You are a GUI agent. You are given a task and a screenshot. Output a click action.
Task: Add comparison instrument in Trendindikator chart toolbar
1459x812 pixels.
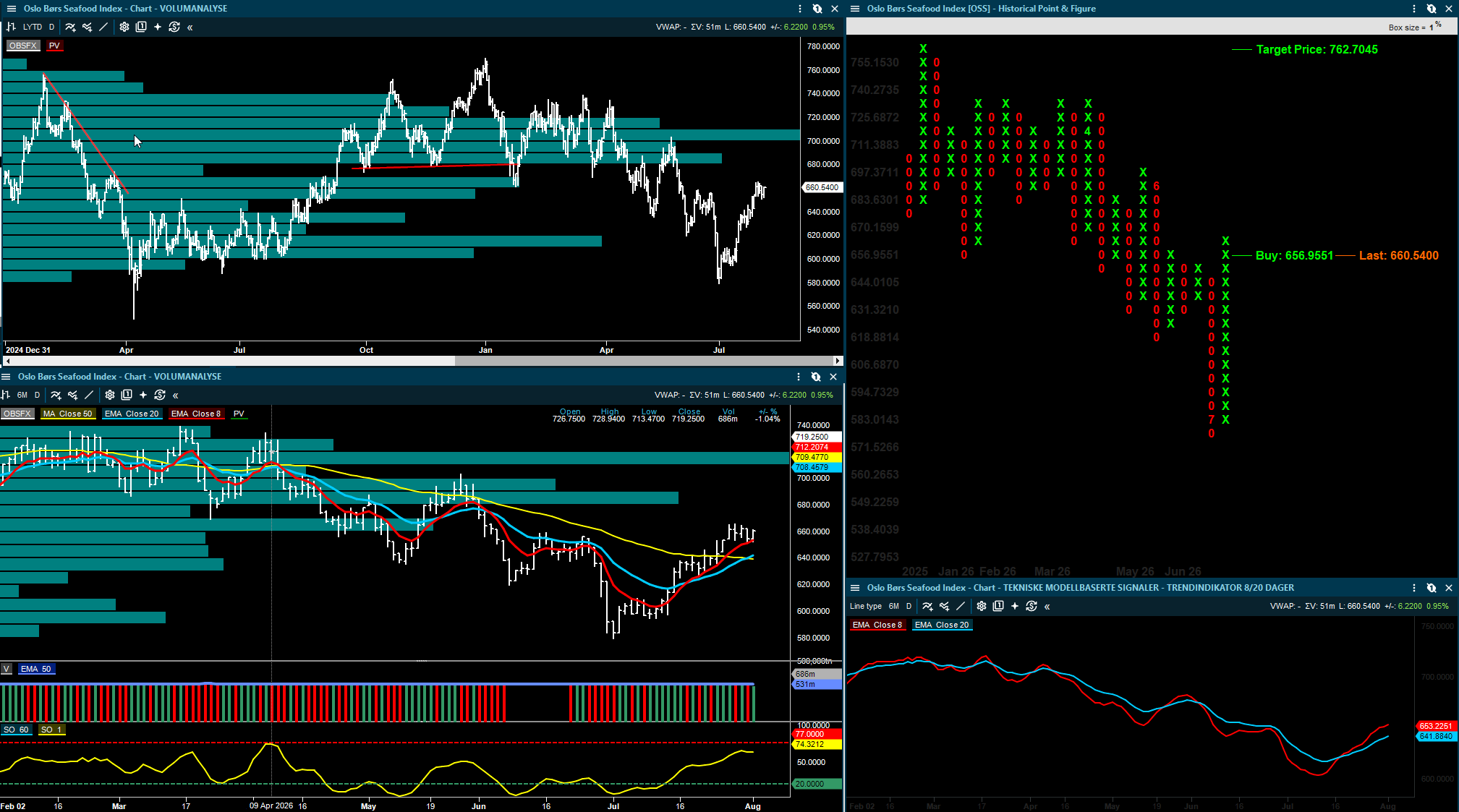pyautogui.click(x=944, y=606)
